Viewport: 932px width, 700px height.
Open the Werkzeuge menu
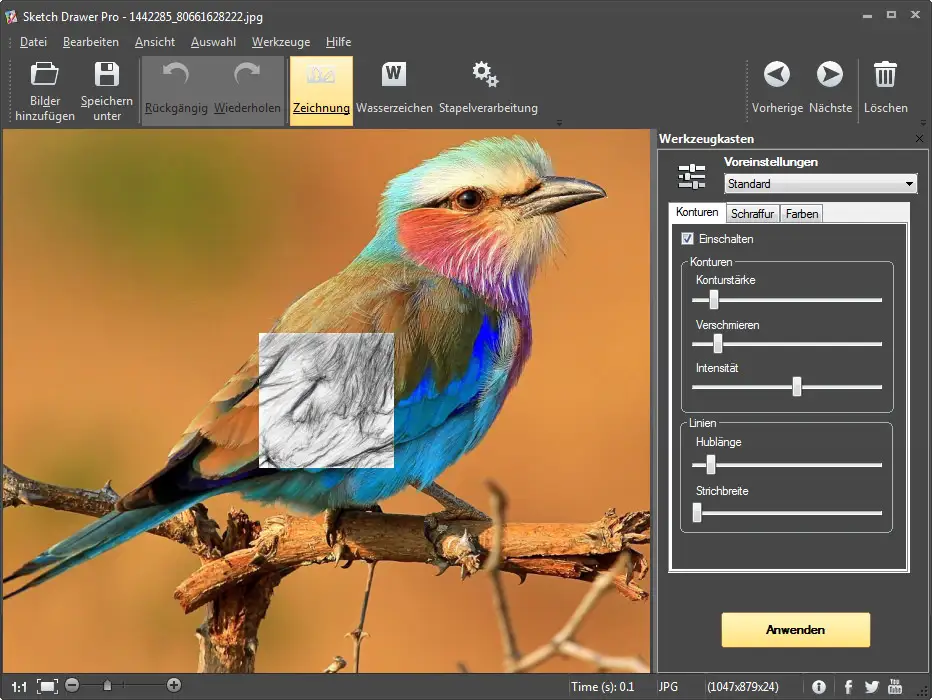(x=281, y=42)
